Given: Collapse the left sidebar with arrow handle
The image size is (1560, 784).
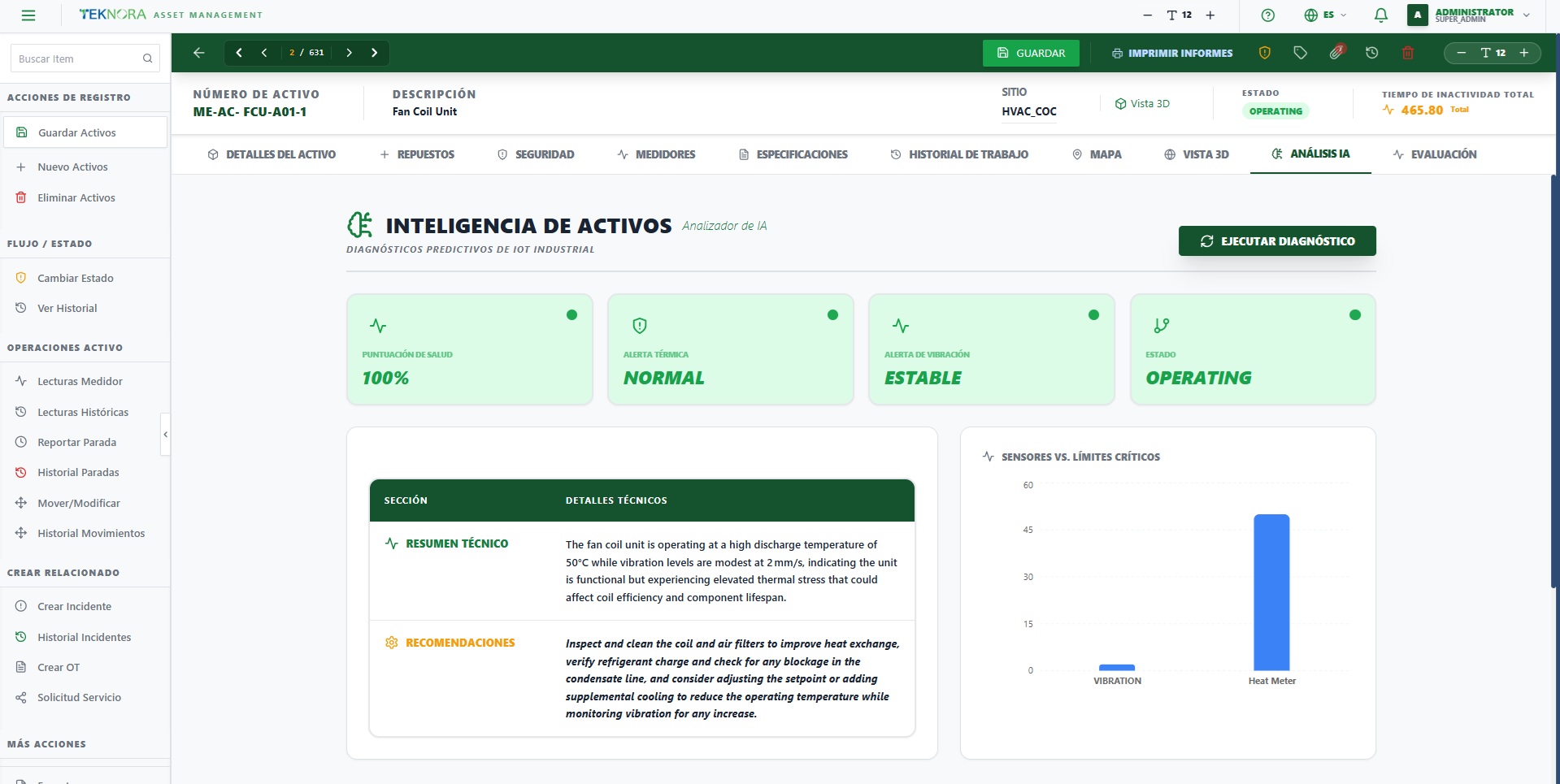Looking at the screenshot, I should [x=166, y=435].
